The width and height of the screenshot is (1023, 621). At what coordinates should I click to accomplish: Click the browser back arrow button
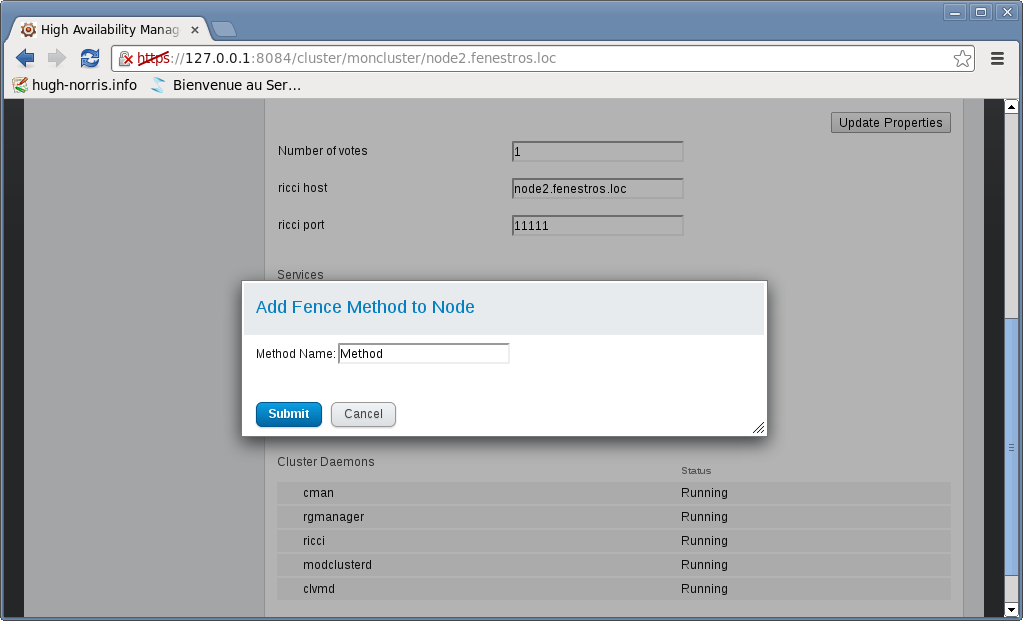point(25,58)
